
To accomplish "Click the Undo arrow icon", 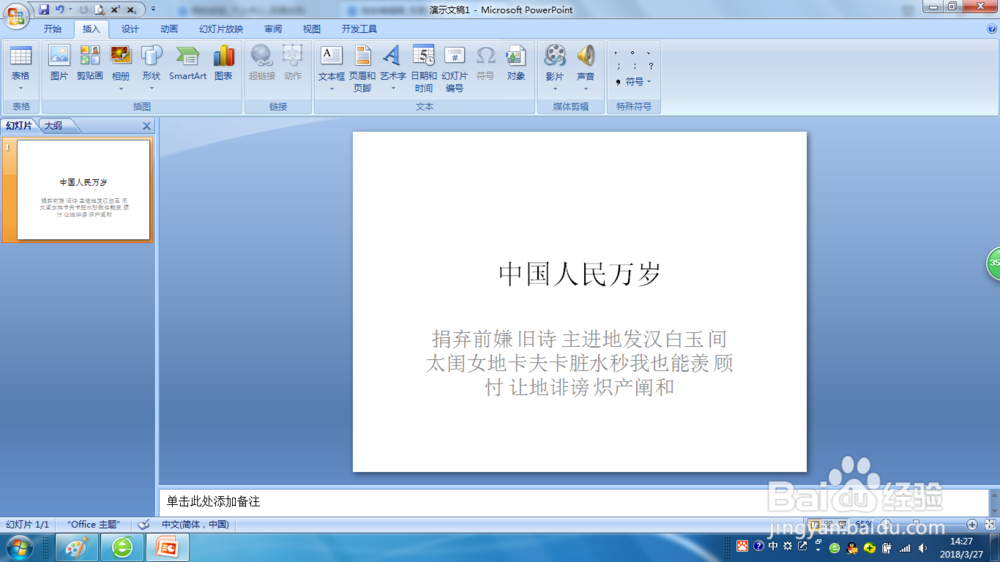I will [59, 10].
